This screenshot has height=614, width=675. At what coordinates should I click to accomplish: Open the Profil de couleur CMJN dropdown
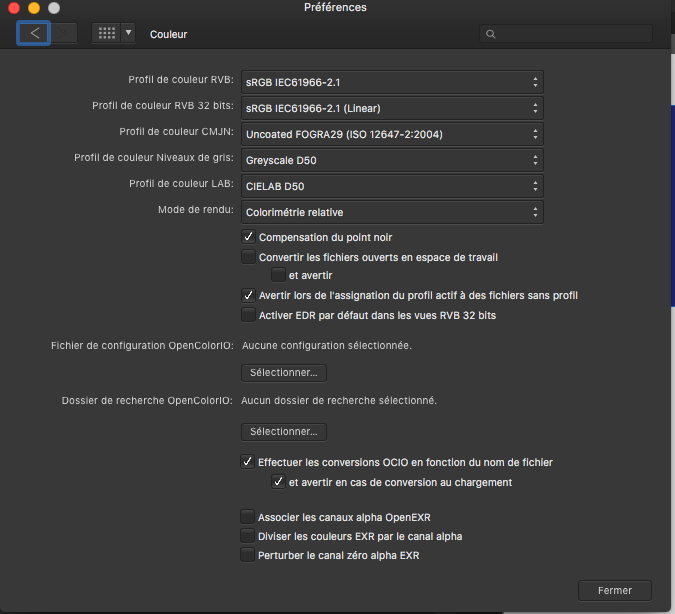(x=392, y=134)
